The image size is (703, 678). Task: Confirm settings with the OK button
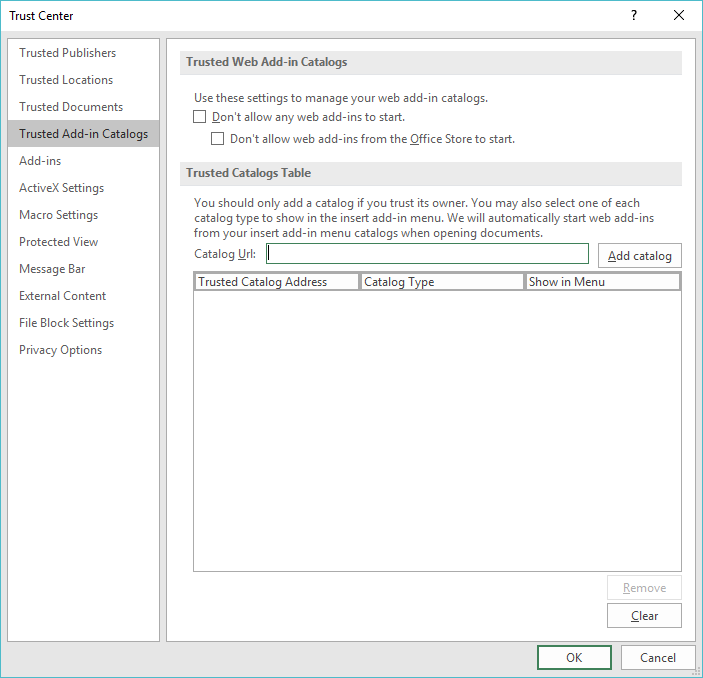574,658
